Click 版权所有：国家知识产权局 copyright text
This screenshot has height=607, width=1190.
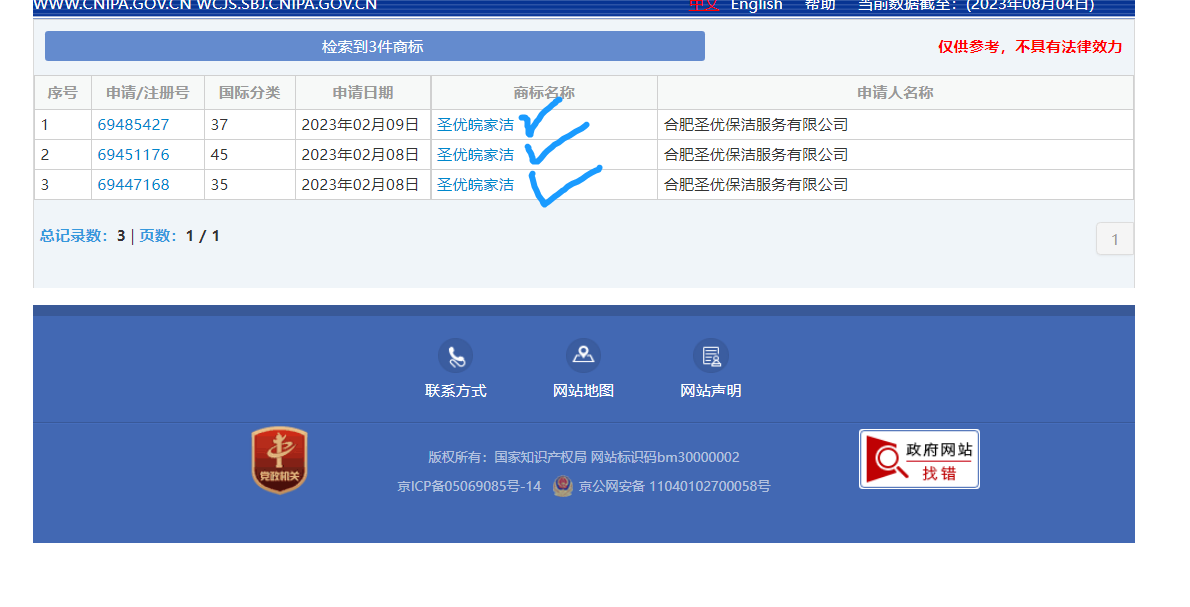click(x=507, y=458)
